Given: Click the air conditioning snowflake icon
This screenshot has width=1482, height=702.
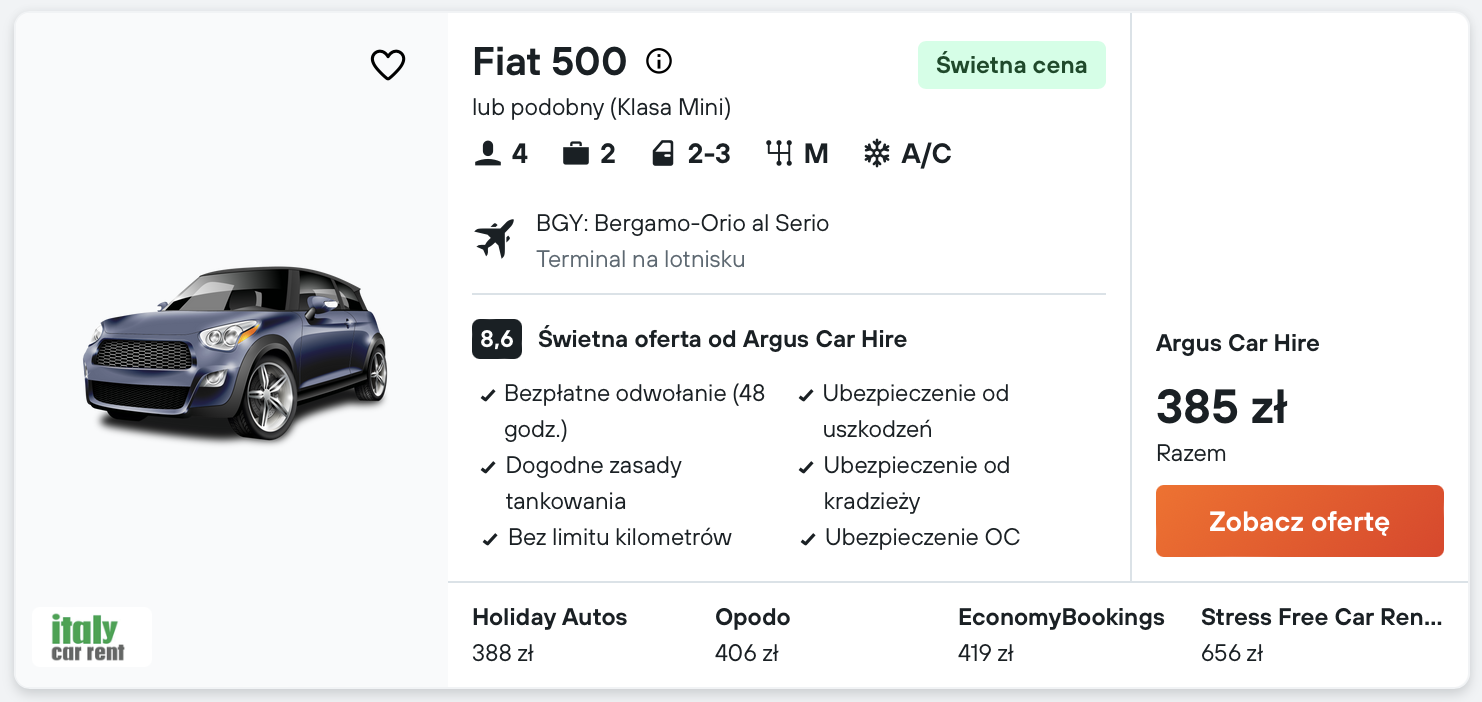Looking at the screenshot, I should point(877,154).
